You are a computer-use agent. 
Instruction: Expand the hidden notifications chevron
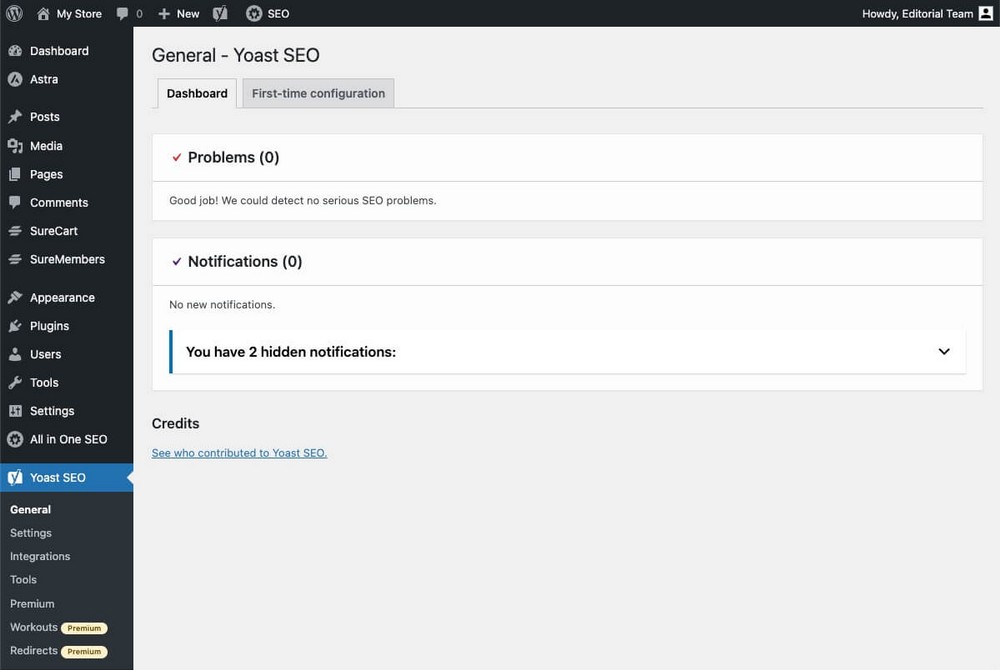click(944, 352)
